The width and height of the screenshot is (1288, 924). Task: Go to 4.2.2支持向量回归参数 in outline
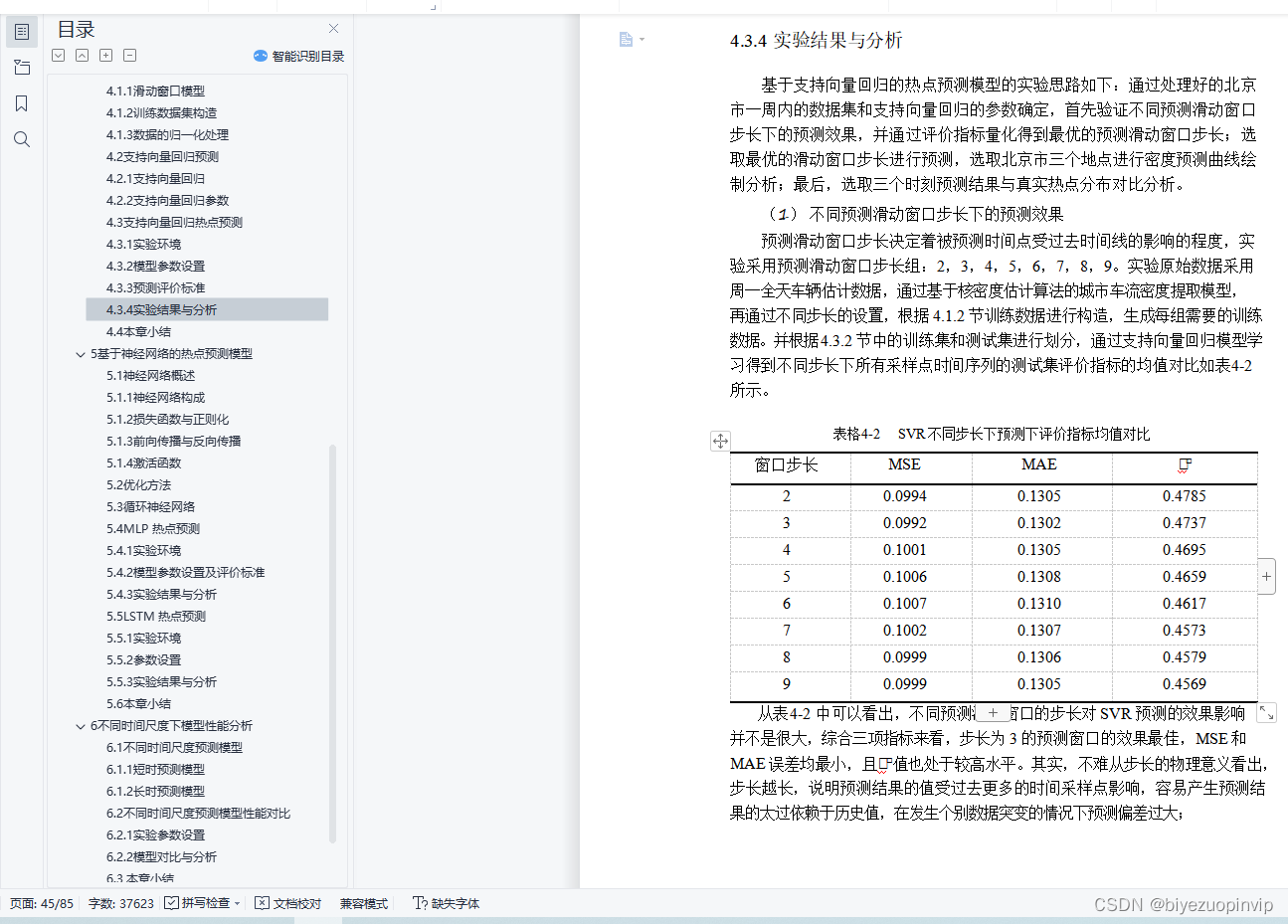[x=167, y=201]
